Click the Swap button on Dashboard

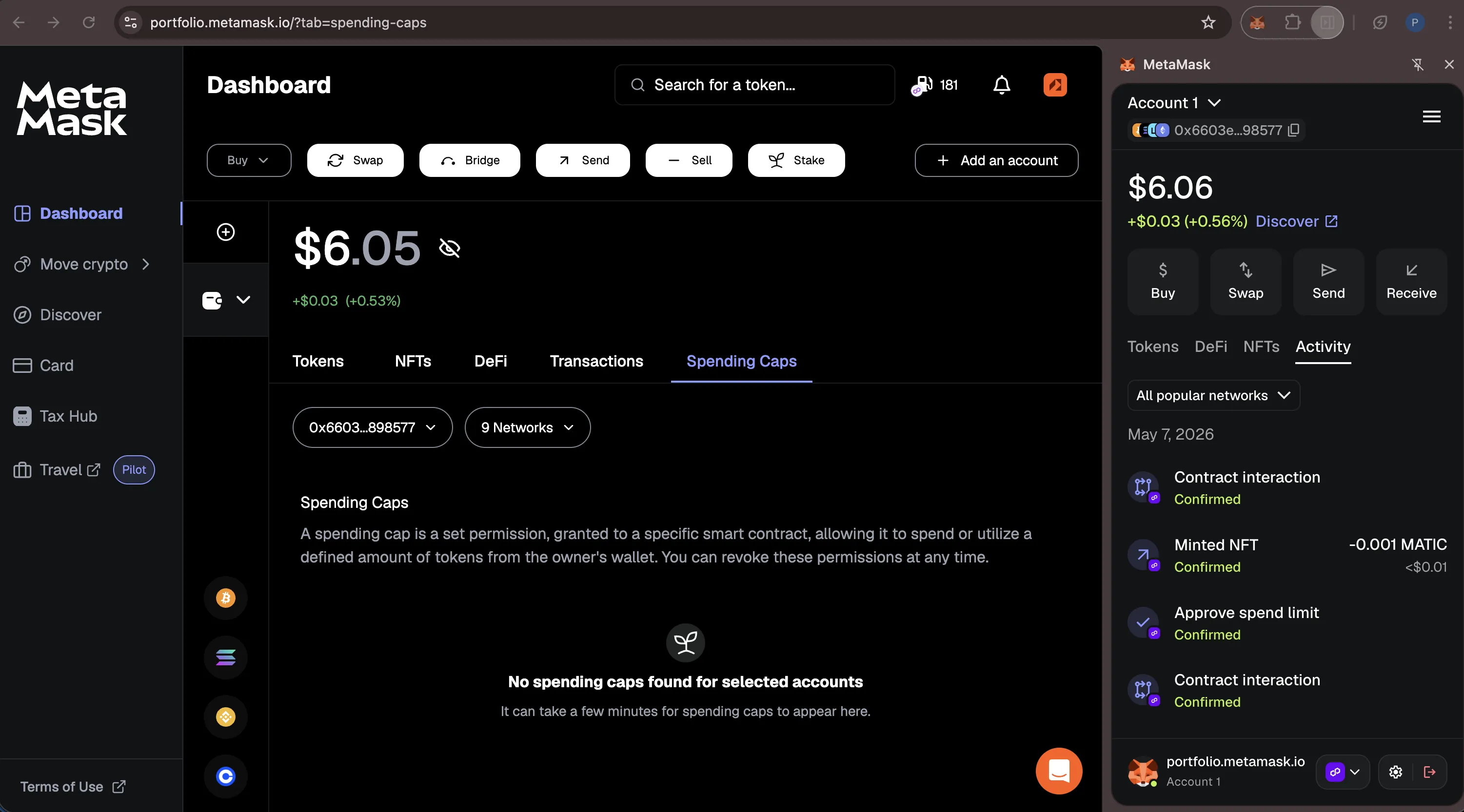(355, 161)
